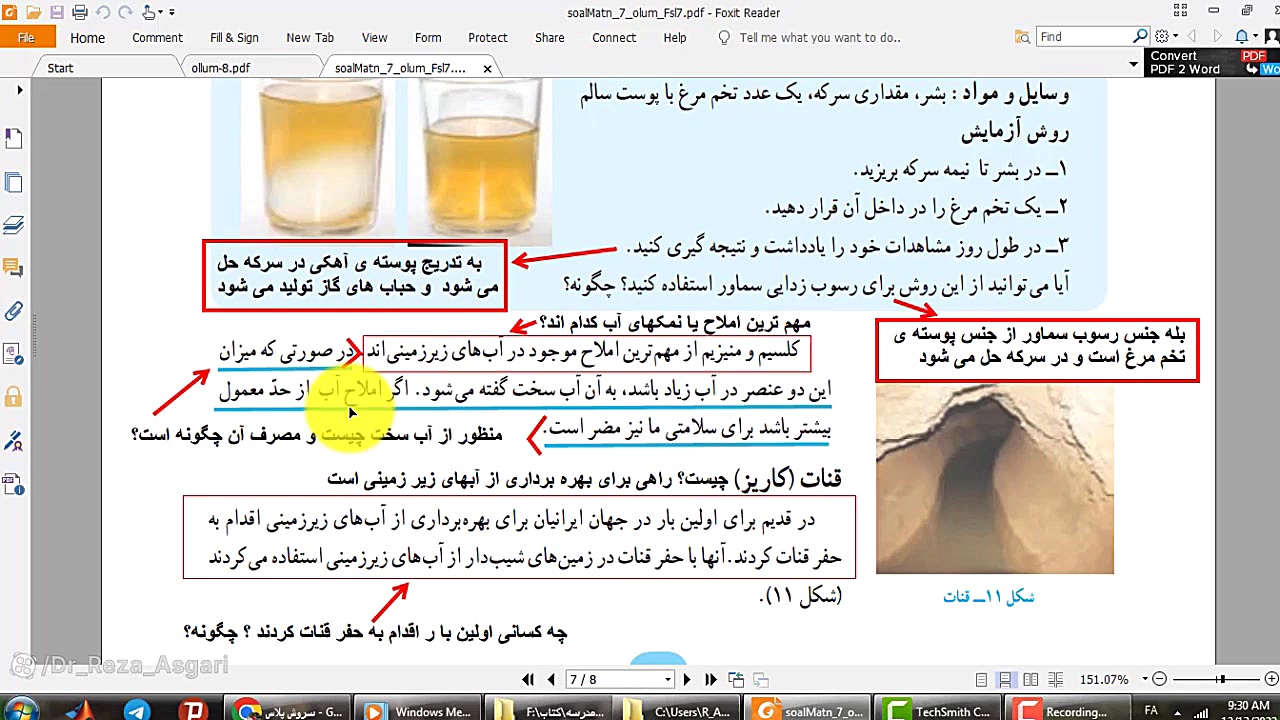The image size is (1280, 720).
Task: Open file using the folder icon
Action: (x=34, y=13)
